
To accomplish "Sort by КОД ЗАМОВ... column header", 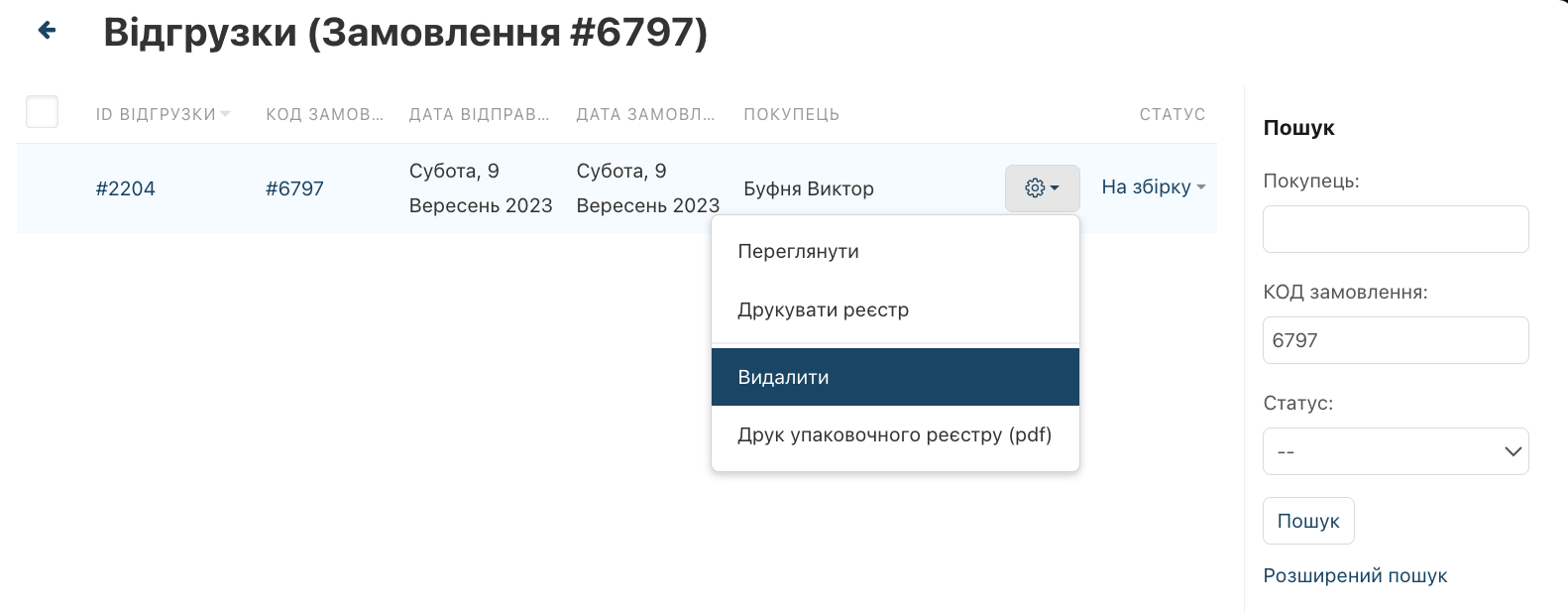I will coord(324,114).
